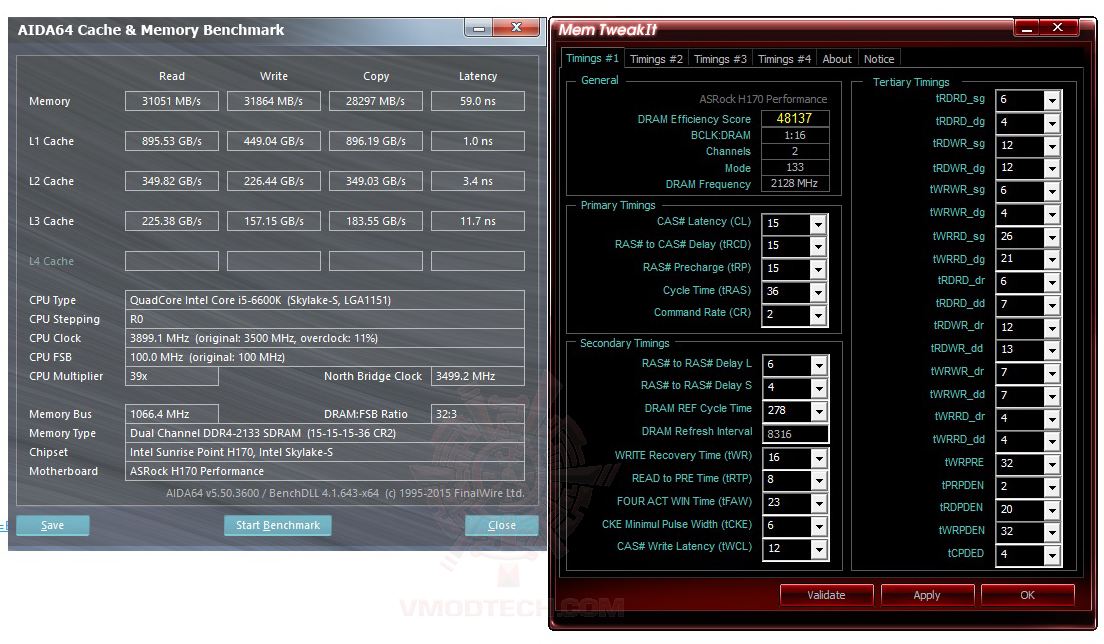1104x644 pixels.
Task: Select the Timings #1 tab
Action: [x=592, y=58]
